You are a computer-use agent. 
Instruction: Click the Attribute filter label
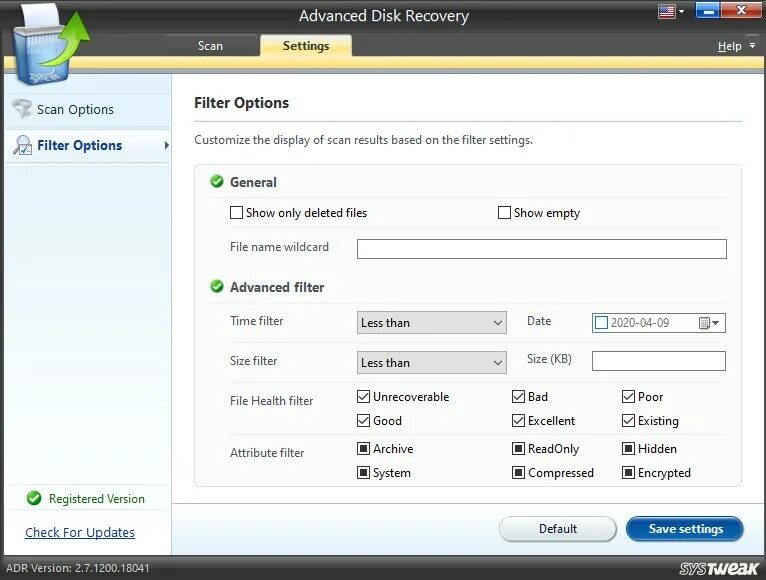click(x=267, y=453)
